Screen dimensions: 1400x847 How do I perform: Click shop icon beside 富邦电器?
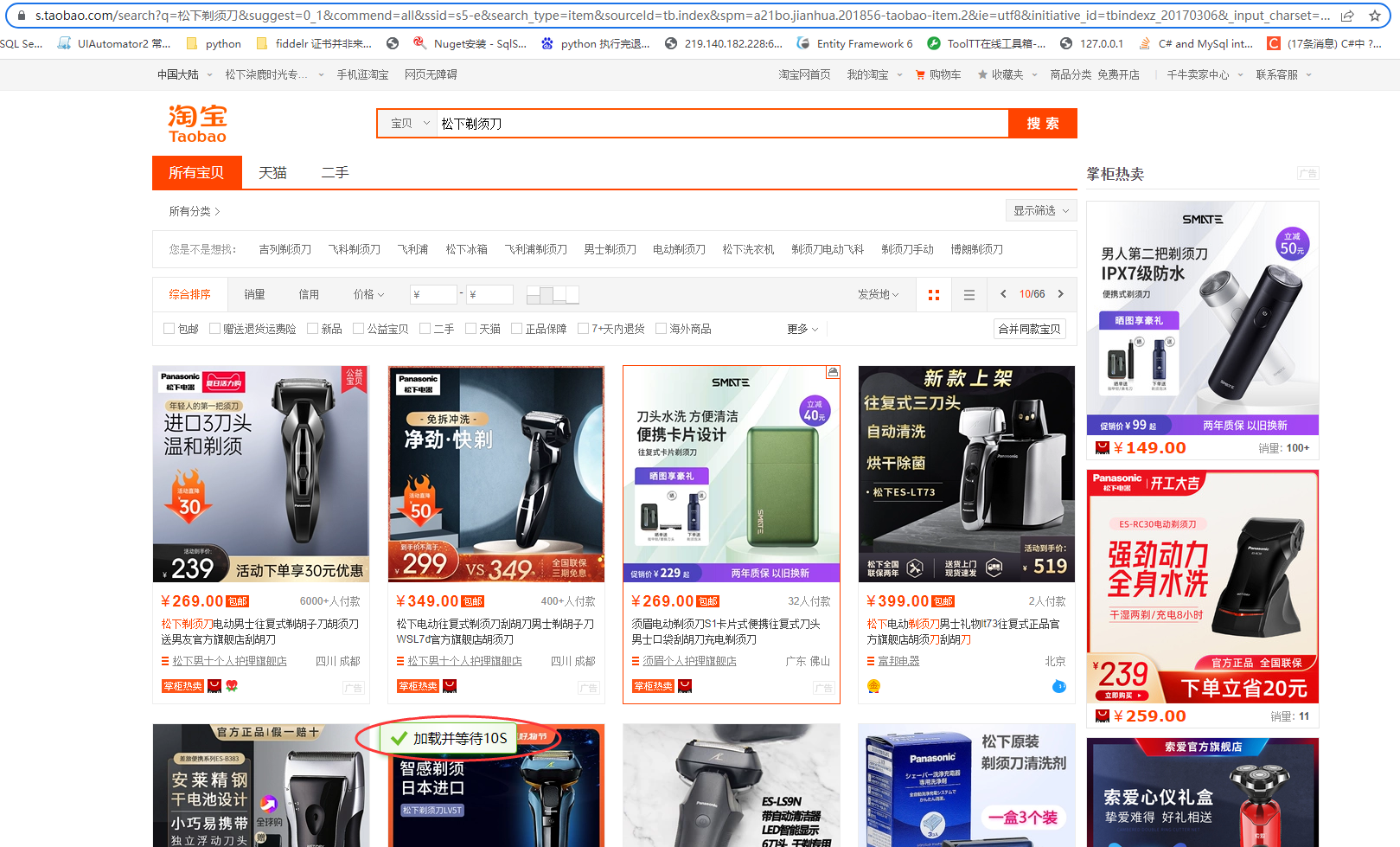[x=871, y=661]
